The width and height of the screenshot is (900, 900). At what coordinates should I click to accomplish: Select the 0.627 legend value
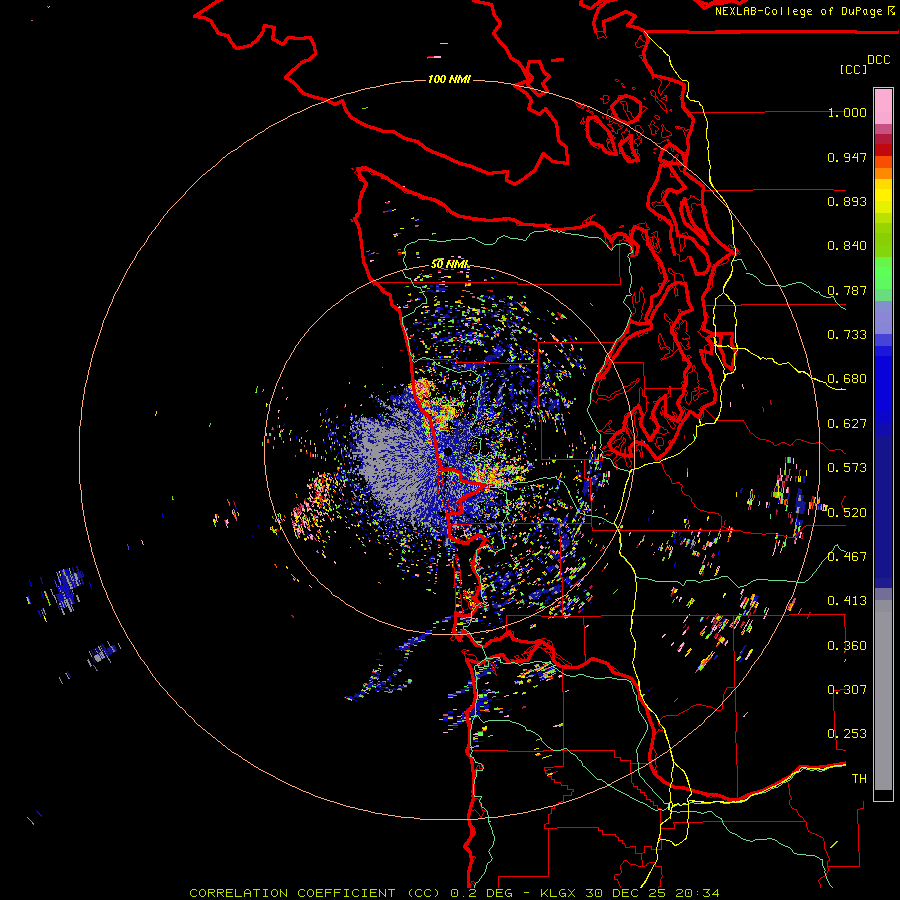click(x=847, y=424)
